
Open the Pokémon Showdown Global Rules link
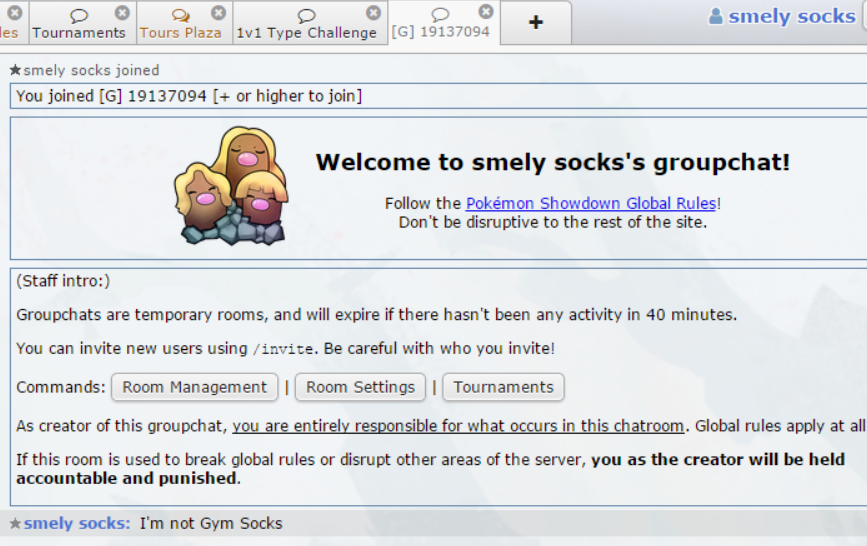[591, 204]
